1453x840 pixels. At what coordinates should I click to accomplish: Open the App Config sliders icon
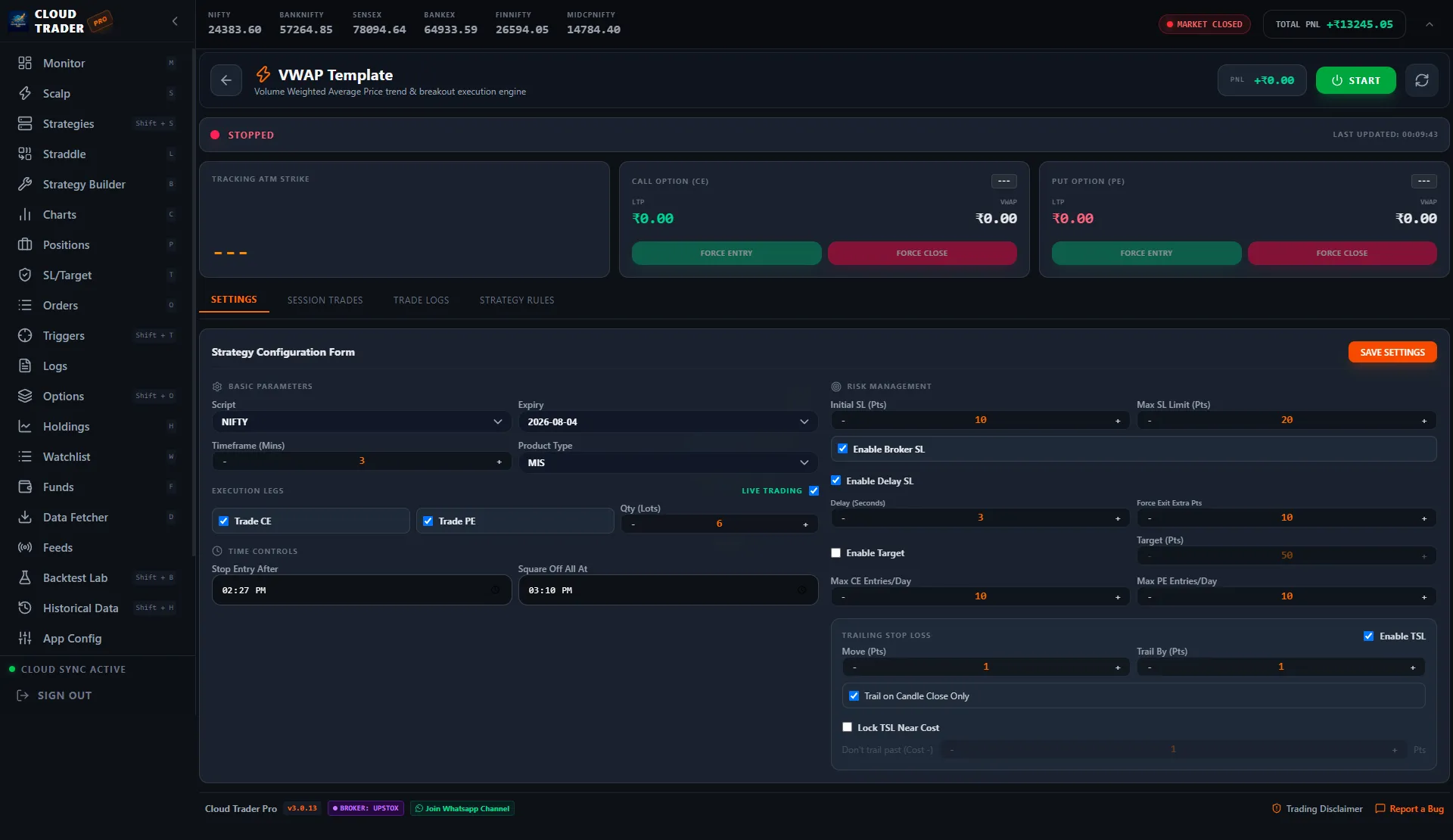click(x=25, y=638)
